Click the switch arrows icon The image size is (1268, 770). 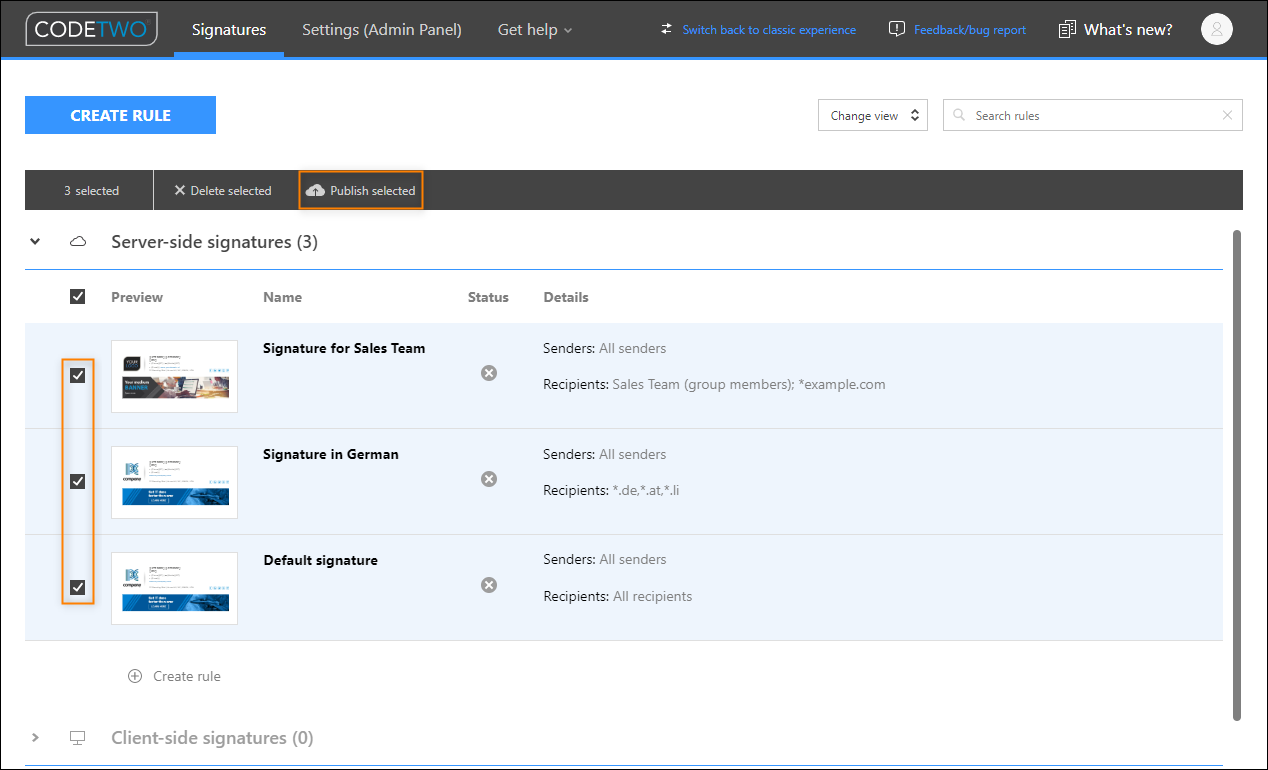[667, 29]
